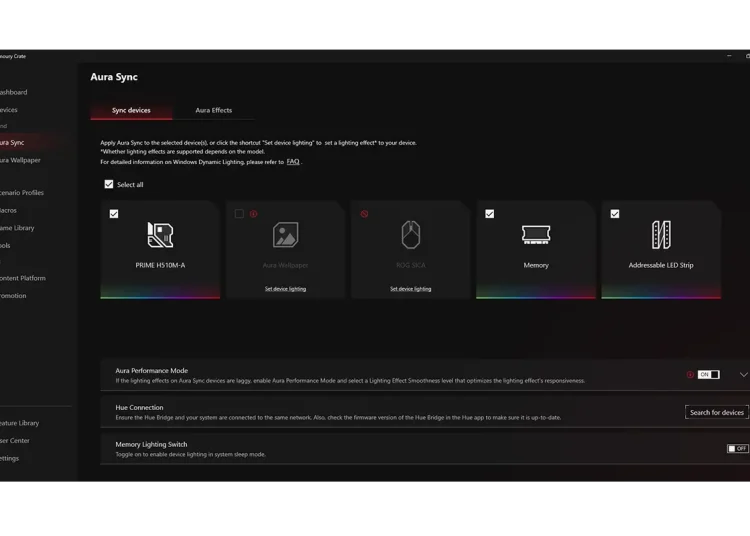Open Scenario Profiles in the sidebar
Viewport: 750px width, 536px height.
[x=22, y=193]
